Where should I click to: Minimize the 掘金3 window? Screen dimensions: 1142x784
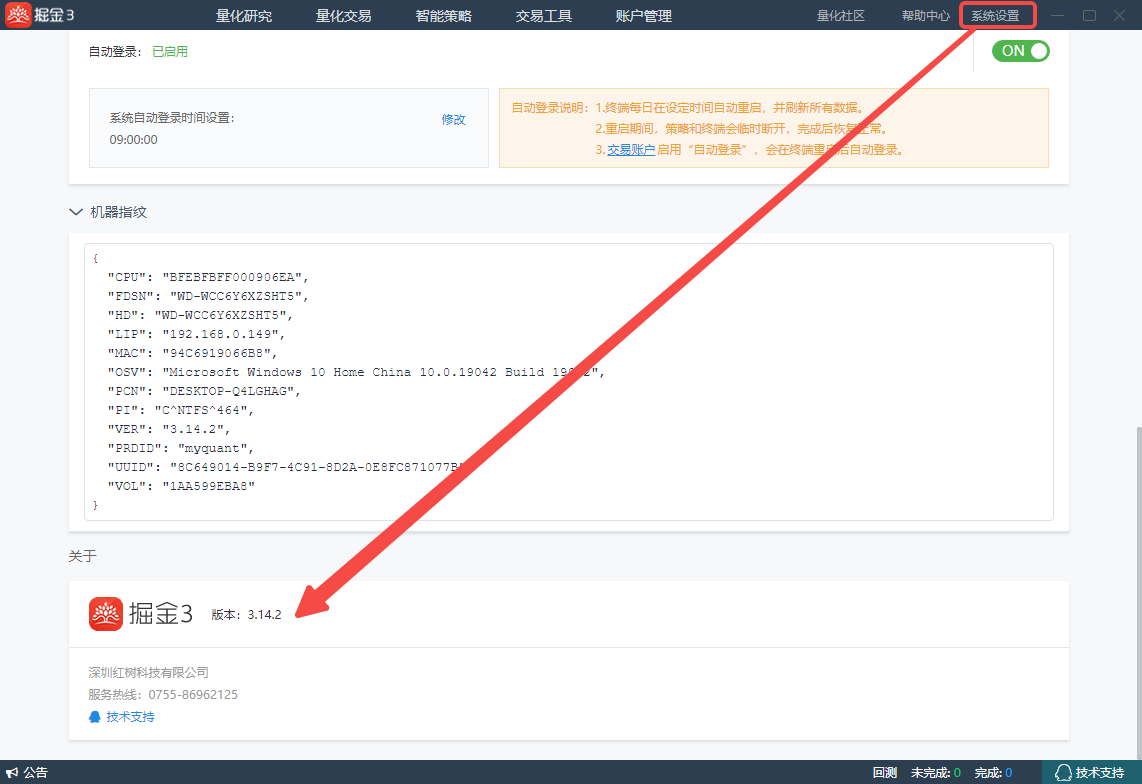point(1058,15)
